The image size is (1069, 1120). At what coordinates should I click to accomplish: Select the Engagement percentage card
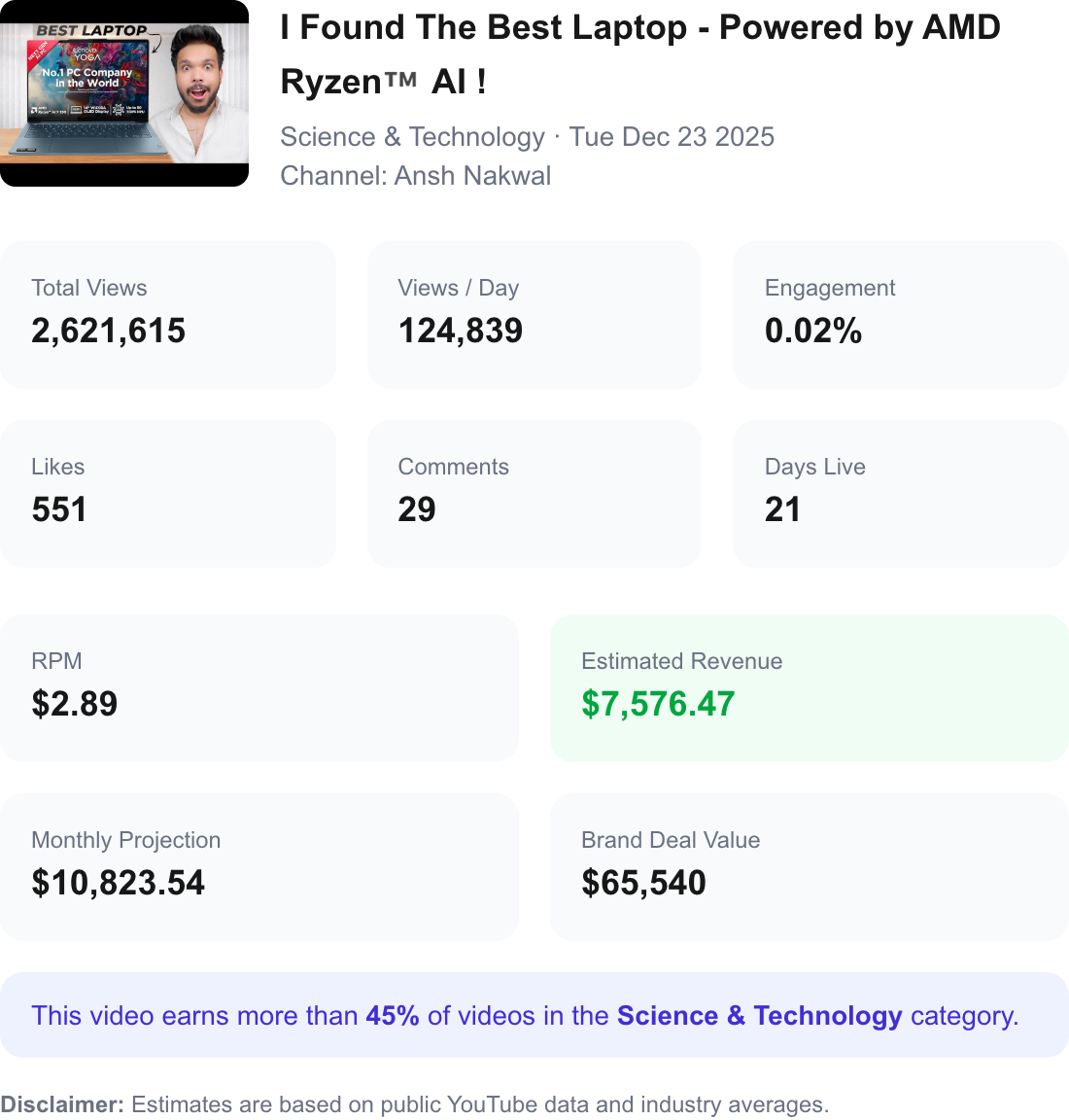point(900,315)
